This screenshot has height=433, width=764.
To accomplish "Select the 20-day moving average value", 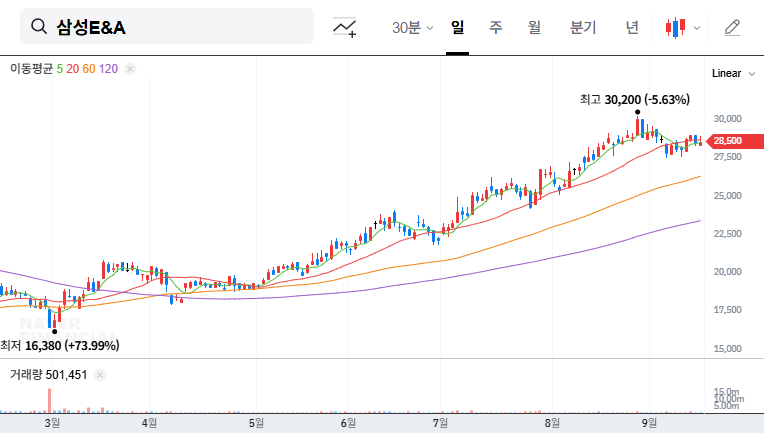I will pyautogui.click(x=73, y=69).
